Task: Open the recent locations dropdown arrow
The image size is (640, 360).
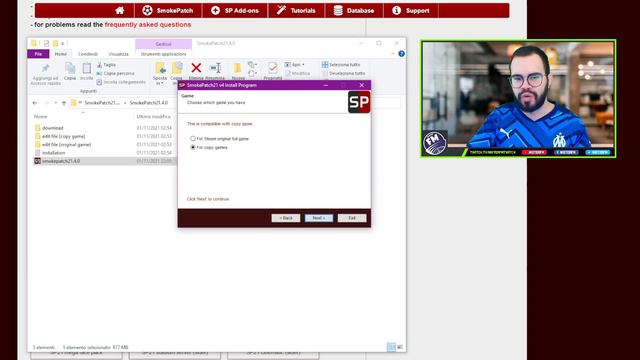Action: pos(56,103)
